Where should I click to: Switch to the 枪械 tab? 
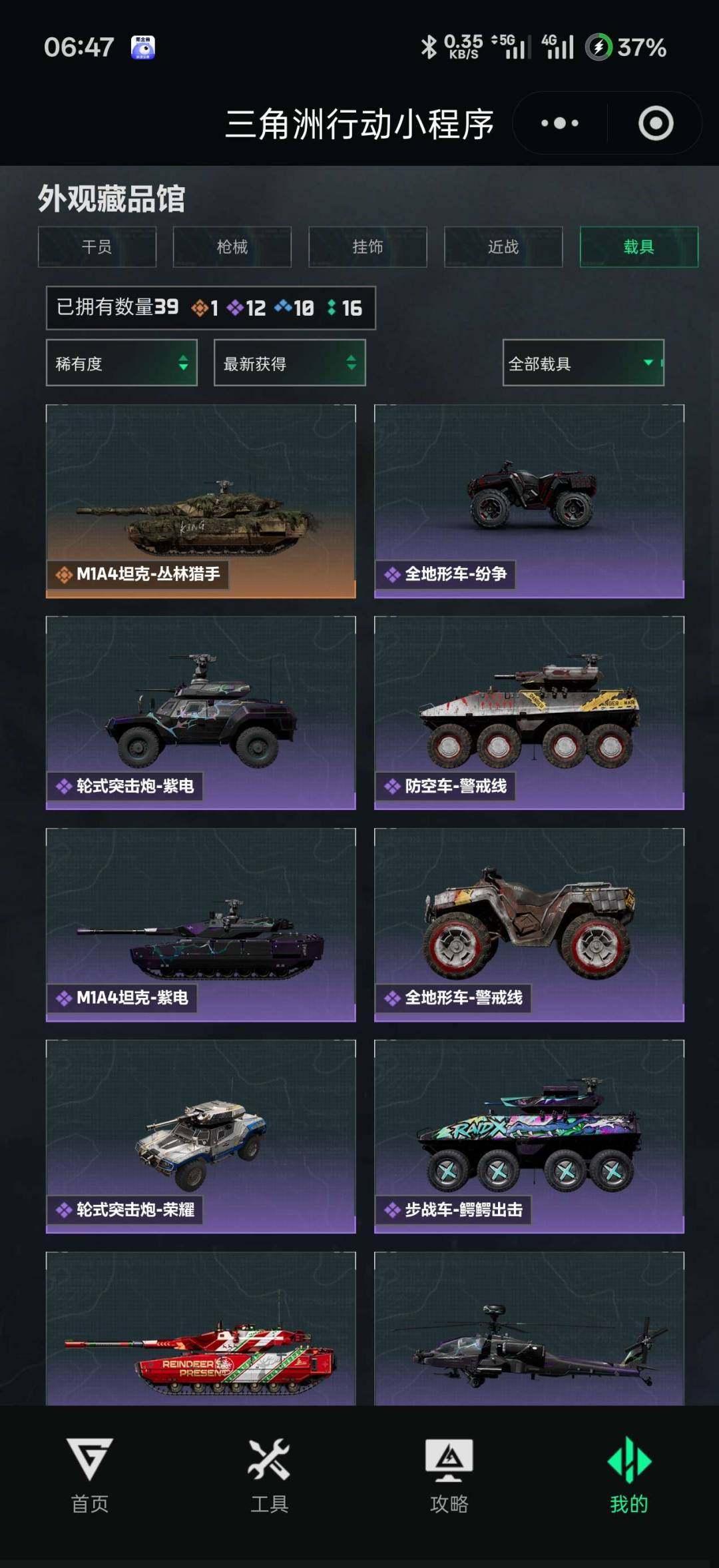[232, 247]
